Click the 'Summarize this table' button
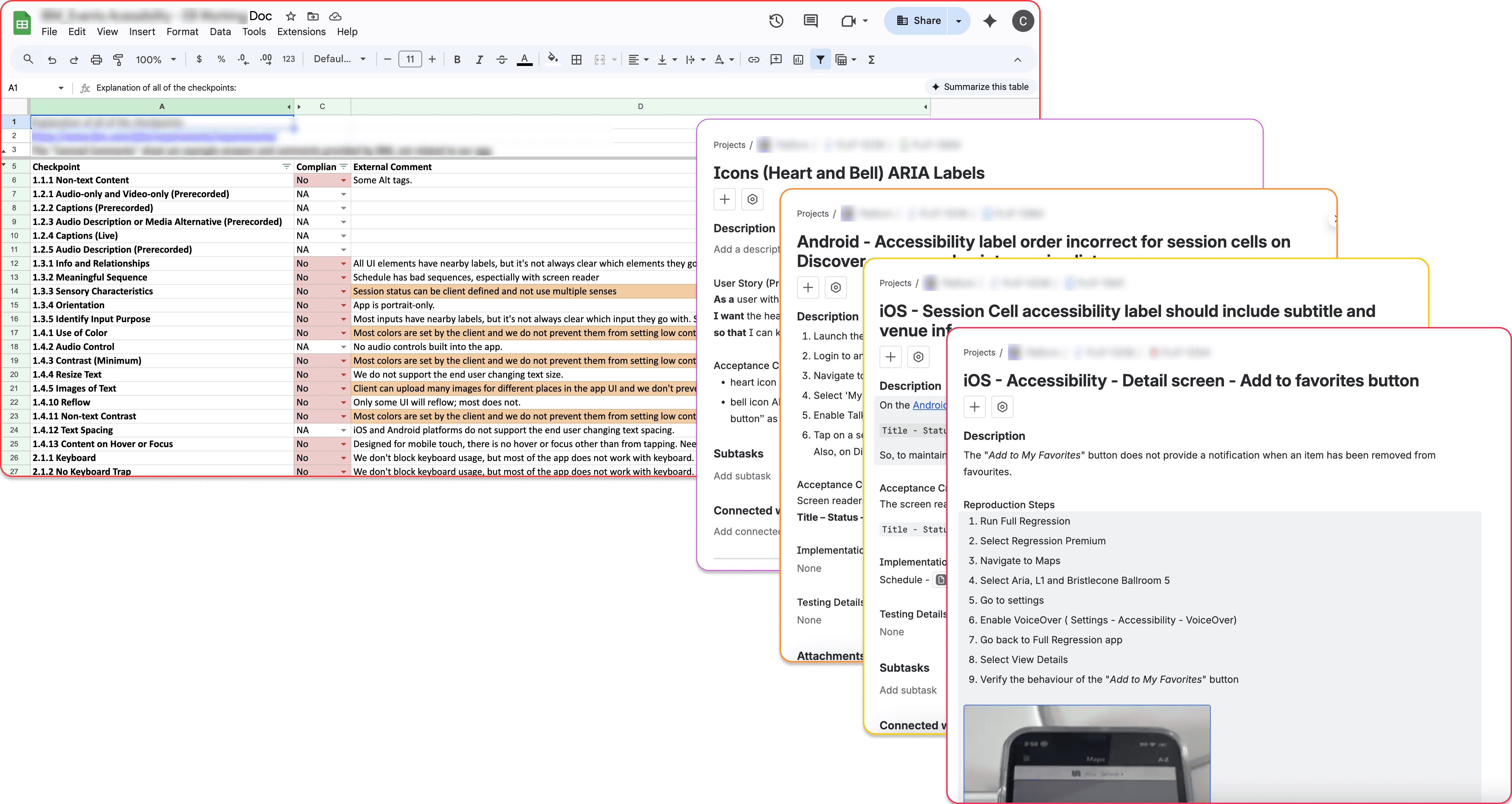This screenshot has height=804, width=1512. point(980,86)
